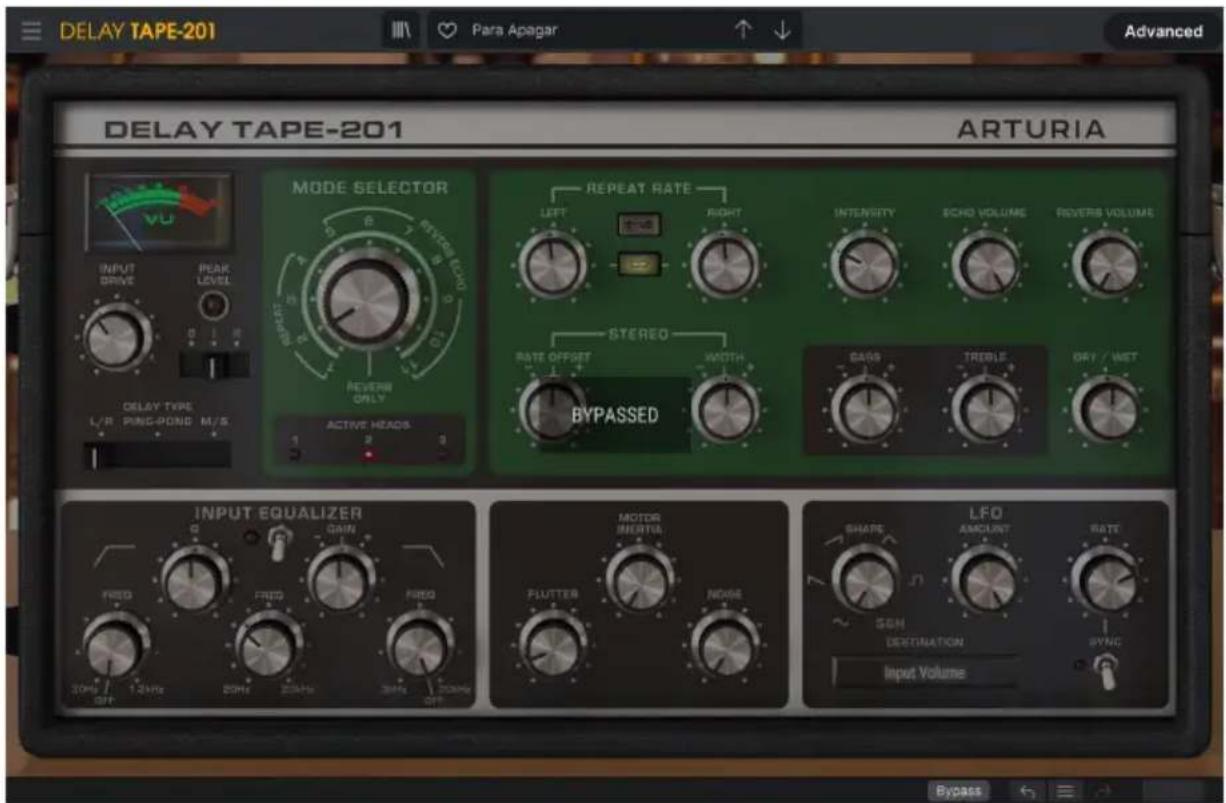Click active head 2 red indicator
This screenshot has width=1226, height=803.
click(x=368, y=456)
